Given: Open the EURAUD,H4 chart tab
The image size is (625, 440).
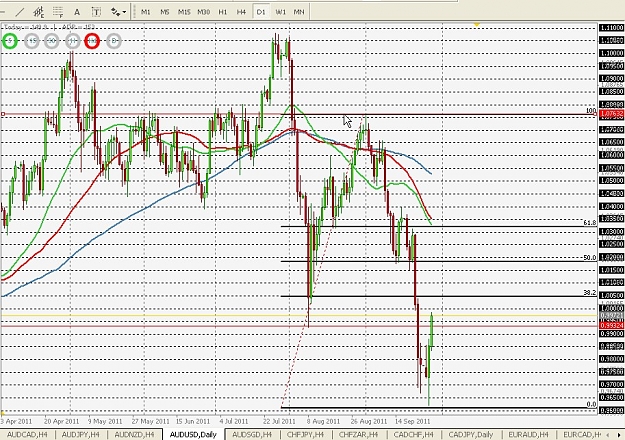Looking at the screenshot, I should click(529, 434).
